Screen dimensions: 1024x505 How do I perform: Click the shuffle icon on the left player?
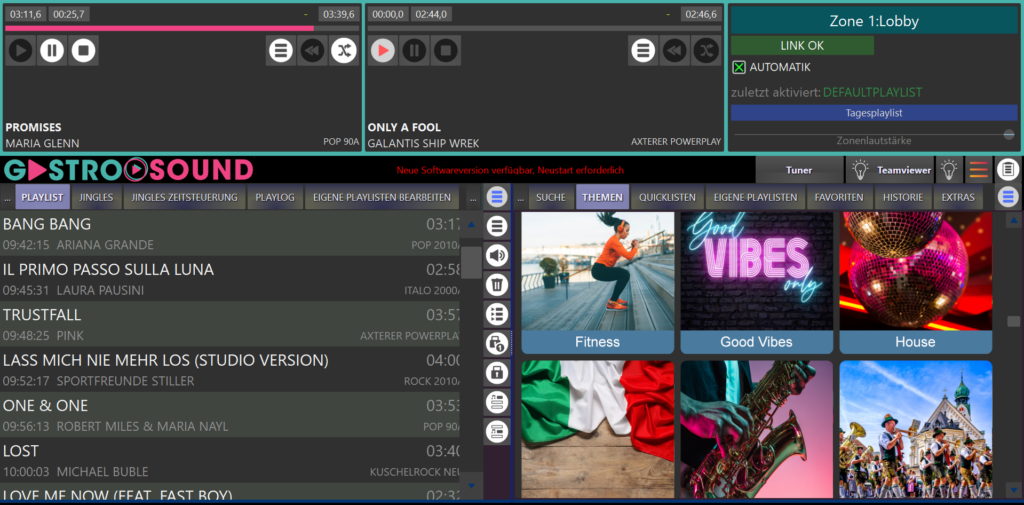click(344, 50)
